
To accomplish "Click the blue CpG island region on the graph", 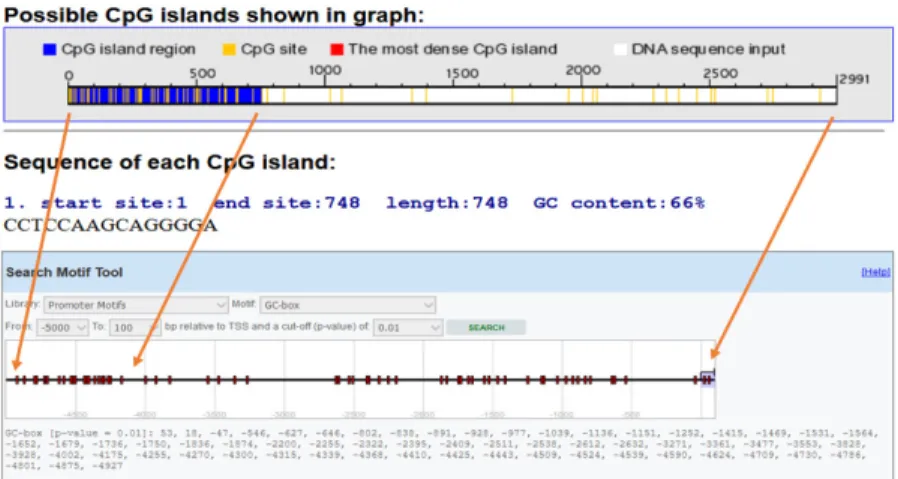I will tap(164, 95).
